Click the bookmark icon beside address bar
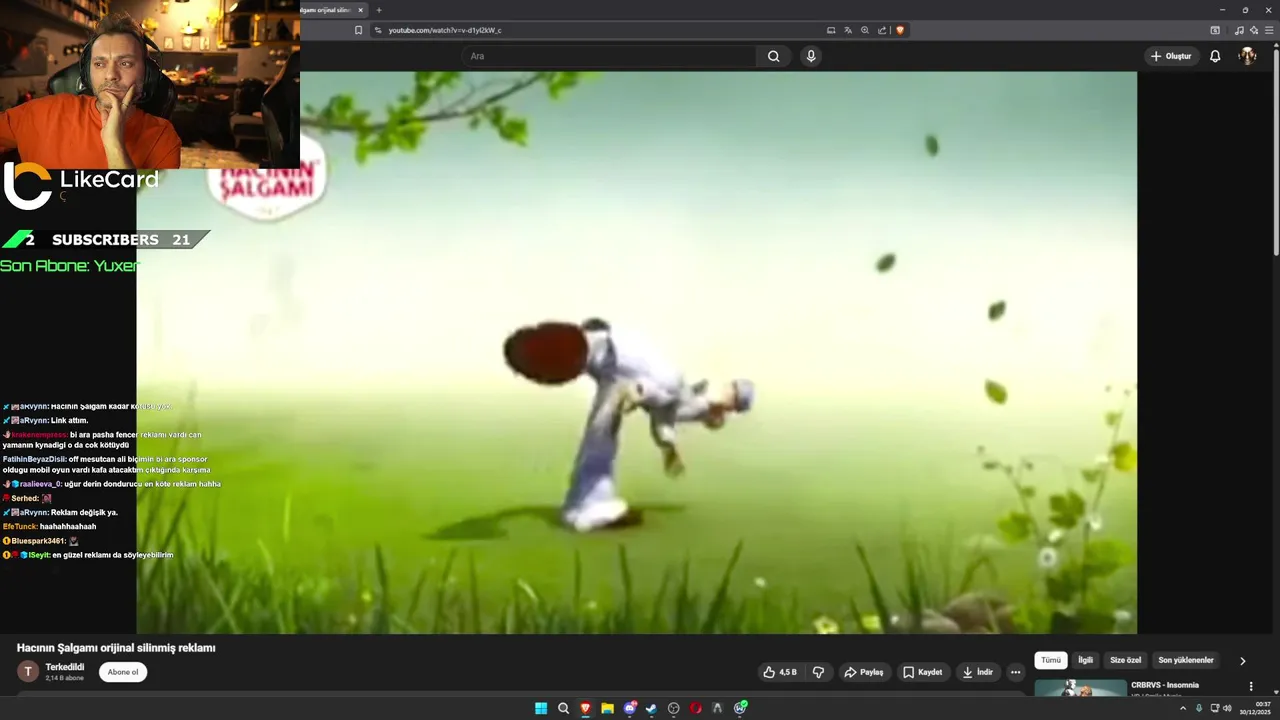The image size is (1280, 720). 358,30
